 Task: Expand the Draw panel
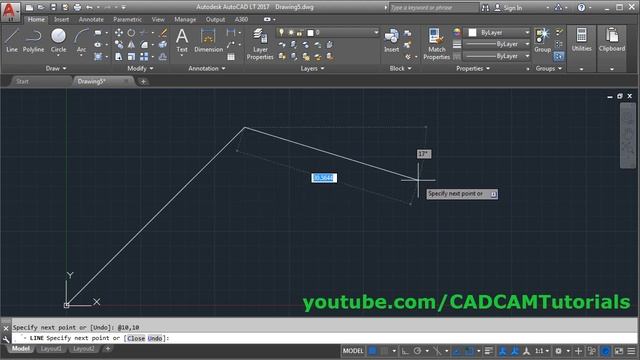coord(56,69)
